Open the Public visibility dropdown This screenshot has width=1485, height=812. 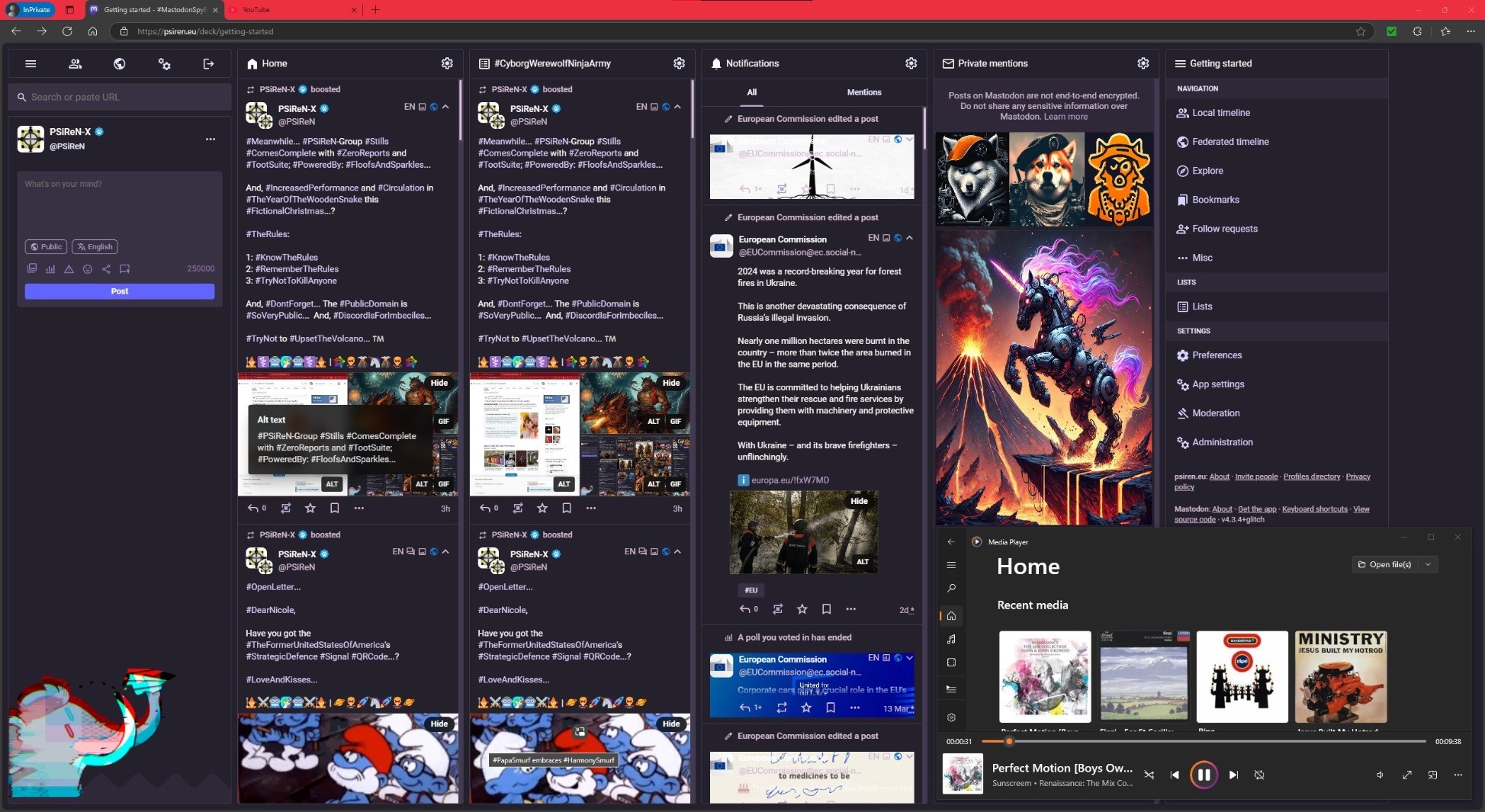pyautogui.click(x=46, y=247)
